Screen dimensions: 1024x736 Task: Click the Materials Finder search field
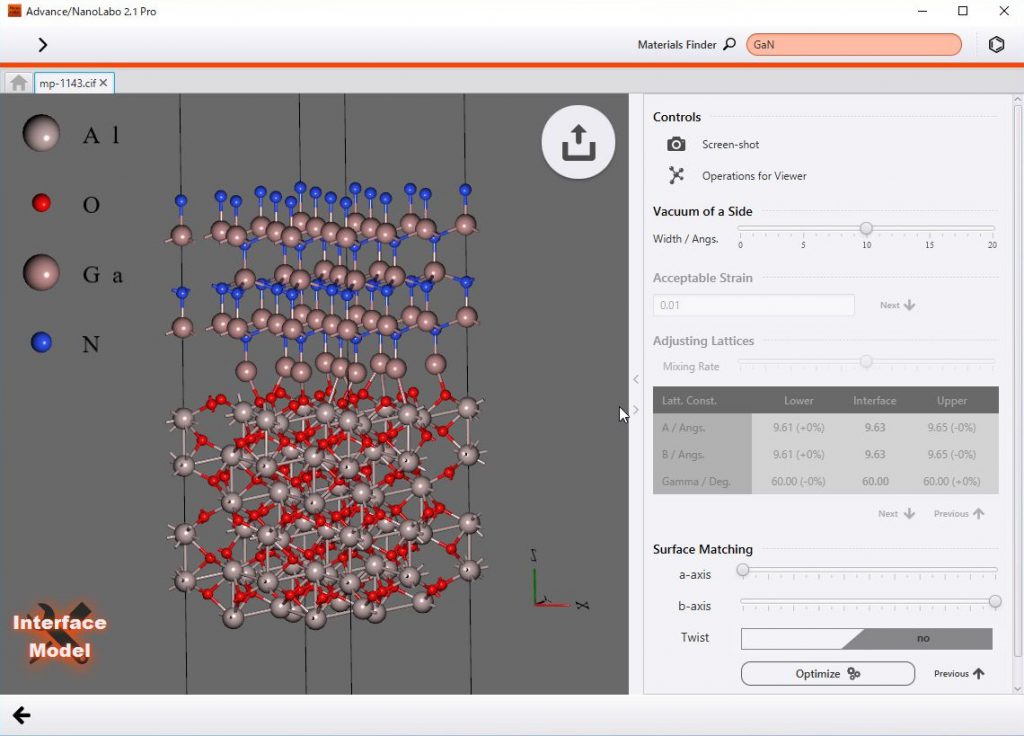(853, 45)
